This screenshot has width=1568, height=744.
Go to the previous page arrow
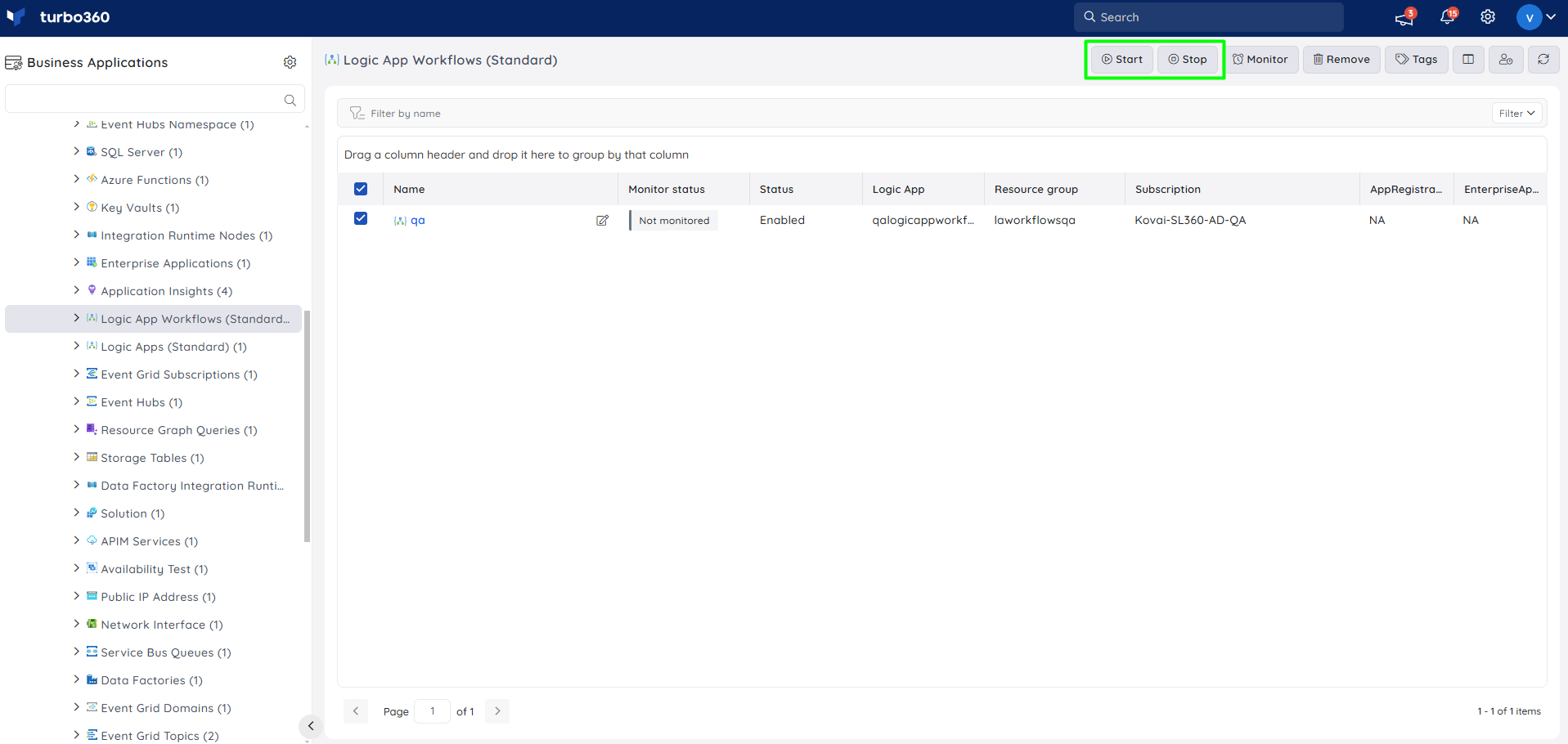pyautogui.click(x=356, y=711)
